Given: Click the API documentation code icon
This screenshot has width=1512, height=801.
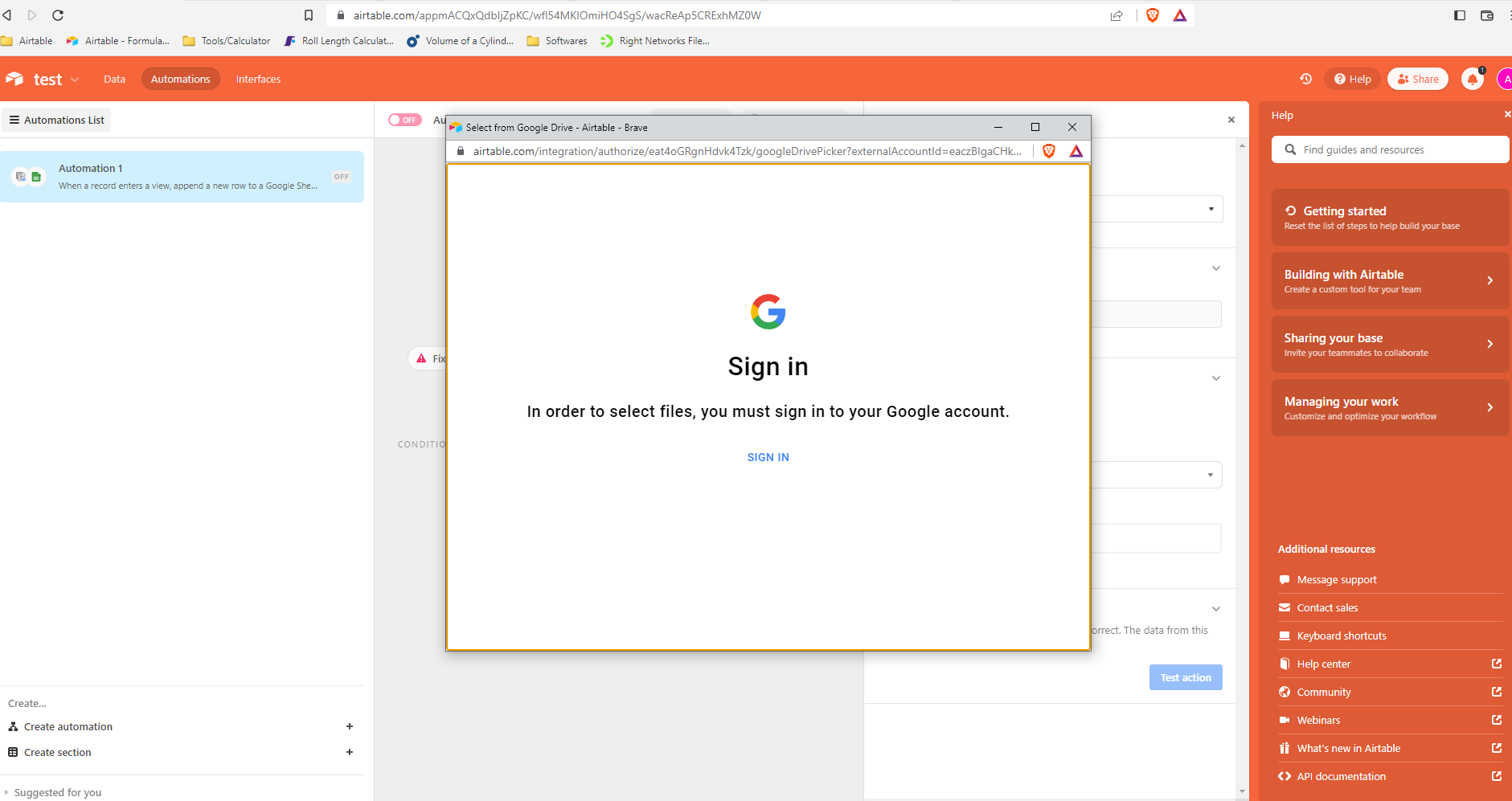Looking at the screenshot, I should (x=1285, y=776).
